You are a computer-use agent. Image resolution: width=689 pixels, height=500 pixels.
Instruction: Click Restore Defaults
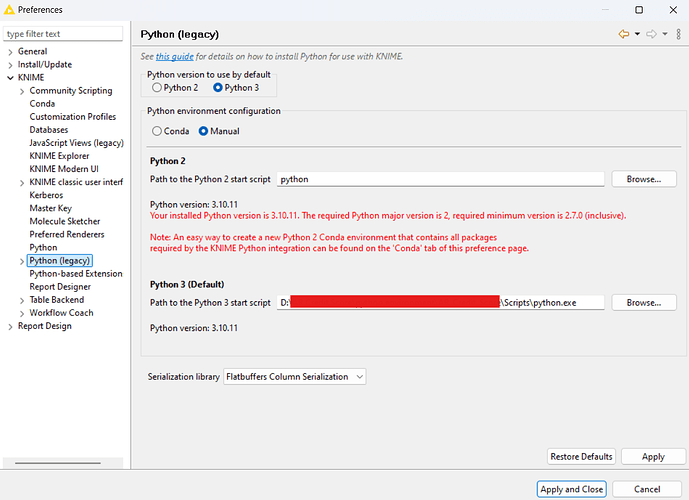click(581, 457)
